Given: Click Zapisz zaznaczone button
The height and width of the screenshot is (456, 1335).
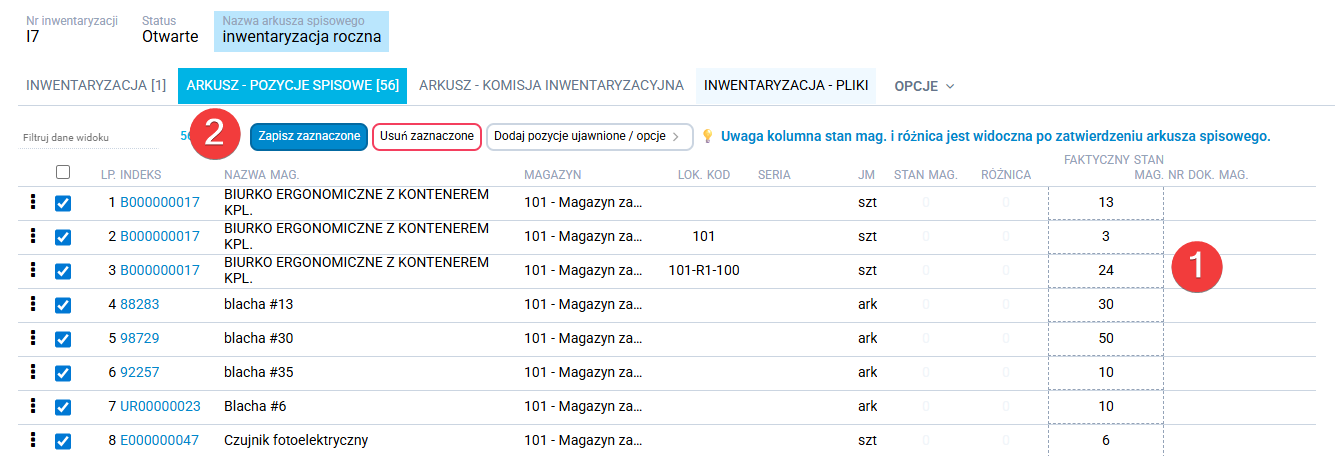Looking at the screenshot, I should pos(309,136).
